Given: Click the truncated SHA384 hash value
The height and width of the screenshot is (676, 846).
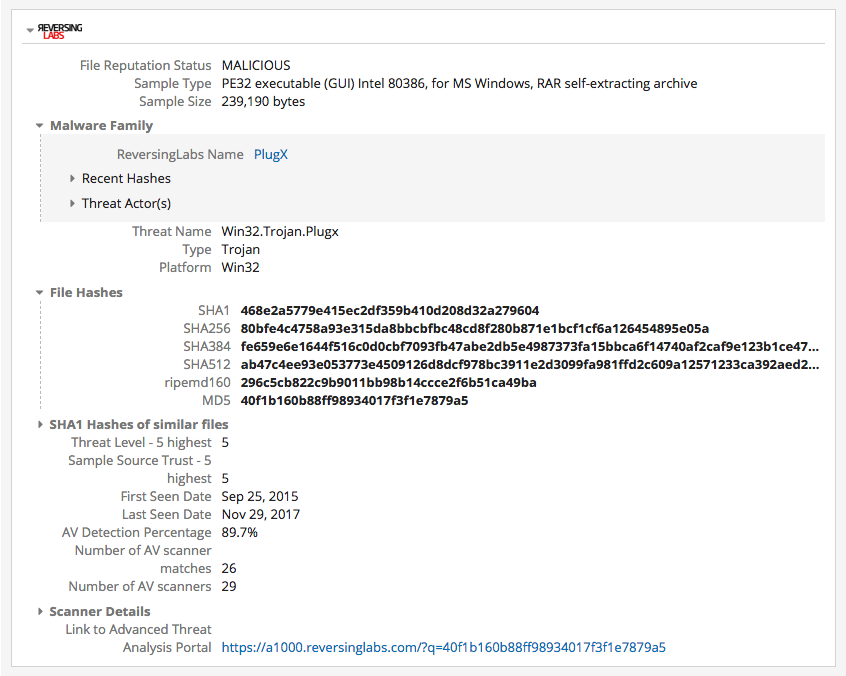Looking at the screenshot, I should pos(530,347).
